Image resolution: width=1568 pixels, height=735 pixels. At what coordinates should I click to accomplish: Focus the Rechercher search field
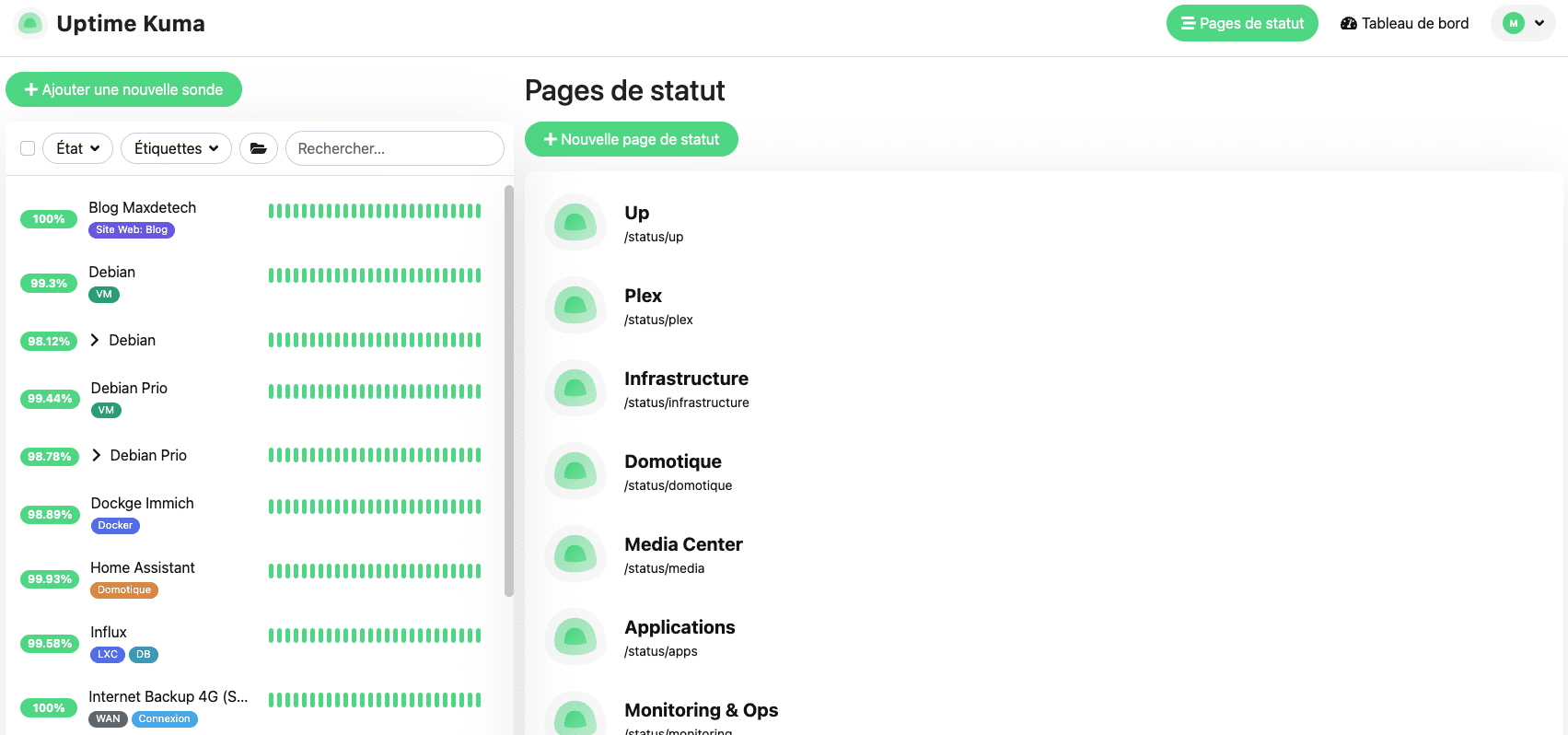tap(395, 148)
